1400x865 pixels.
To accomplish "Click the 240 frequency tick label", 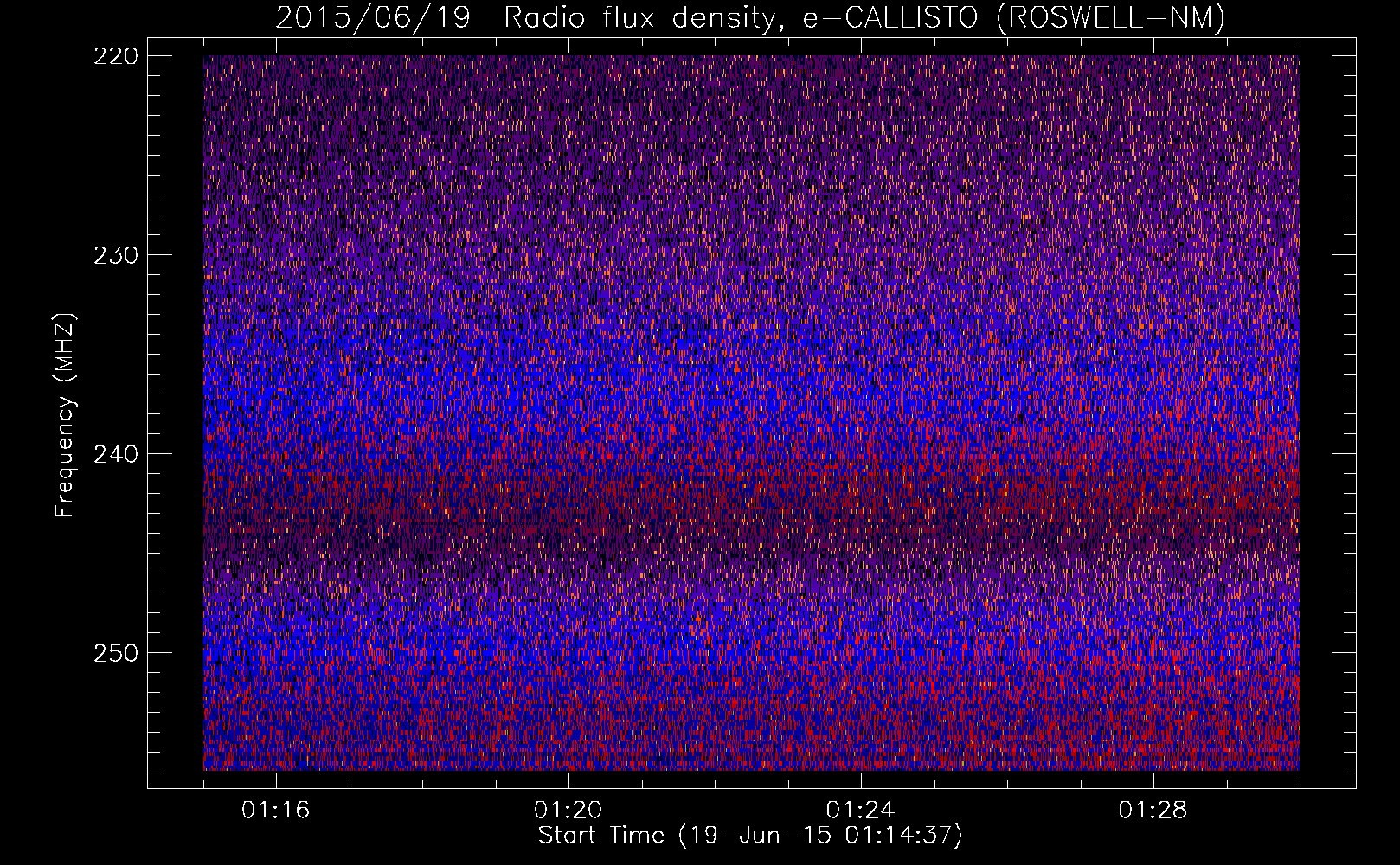I will [x=115, y=454].
